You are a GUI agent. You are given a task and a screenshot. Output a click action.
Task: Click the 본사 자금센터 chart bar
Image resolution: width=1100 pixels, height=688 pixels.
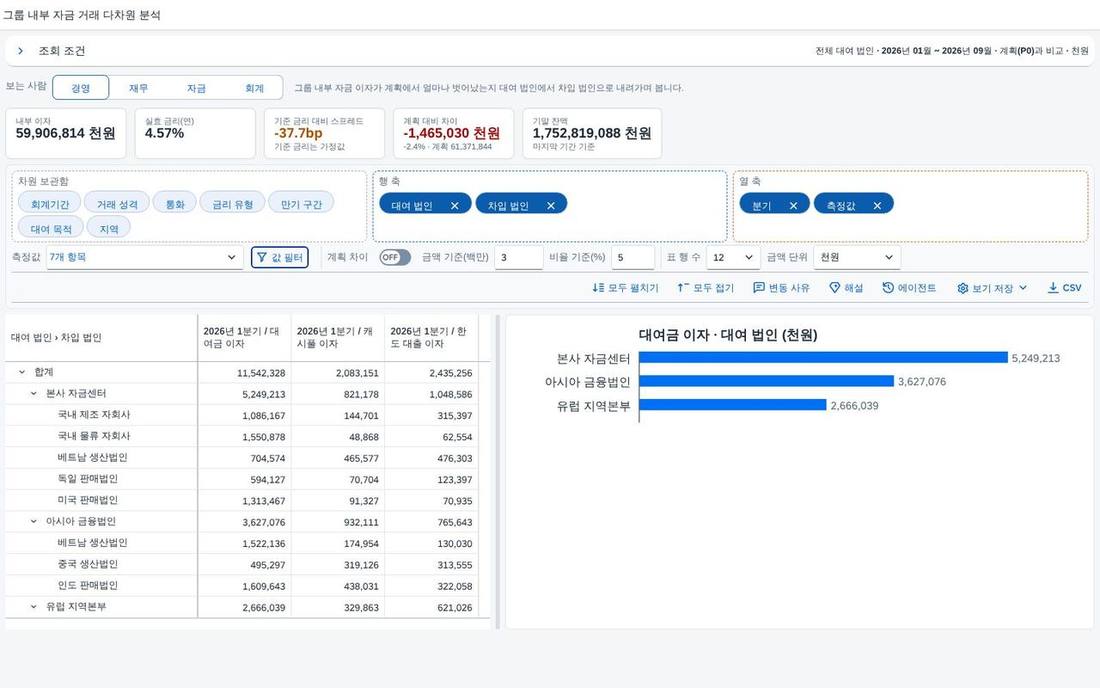pyautogui.click(x=823, y=358)
